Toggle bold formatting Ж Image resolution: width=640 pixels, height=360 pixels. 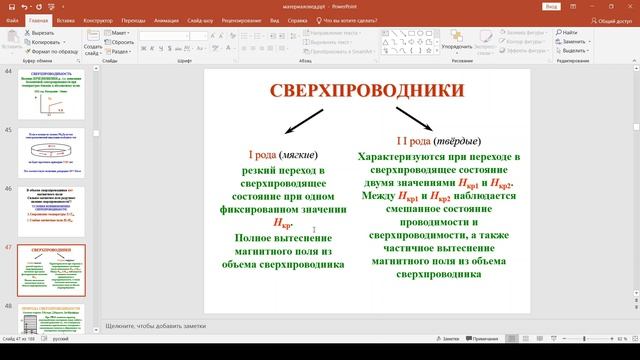[144, 49]
